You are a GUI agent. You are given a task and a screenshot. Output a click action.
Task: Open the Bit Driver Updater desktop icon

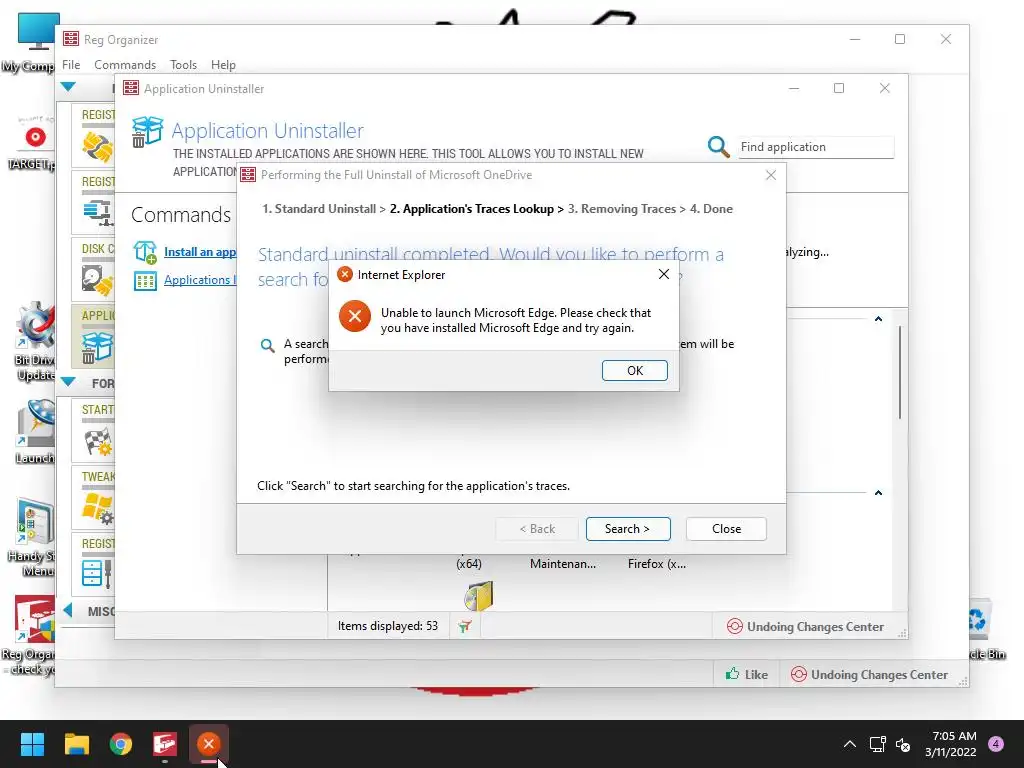coord(35,341)
